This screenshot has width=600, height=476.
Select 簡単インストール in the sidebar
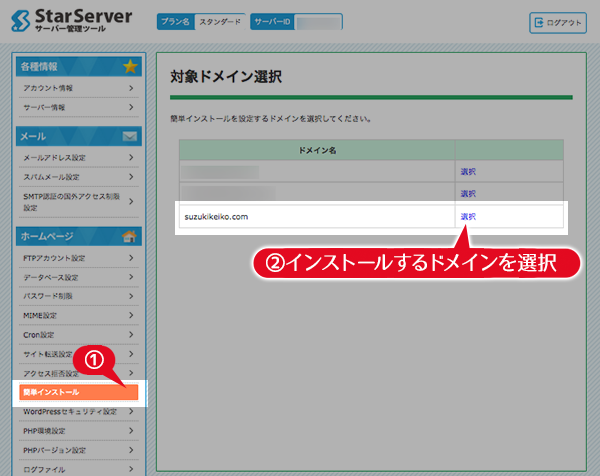coord(78,392)
